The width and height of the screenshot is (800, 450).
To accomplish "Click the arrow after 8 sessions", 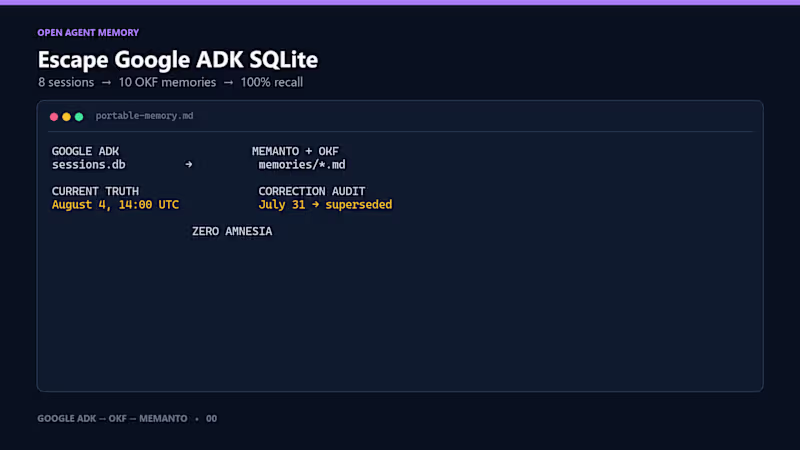I will [x=106, y=83].
